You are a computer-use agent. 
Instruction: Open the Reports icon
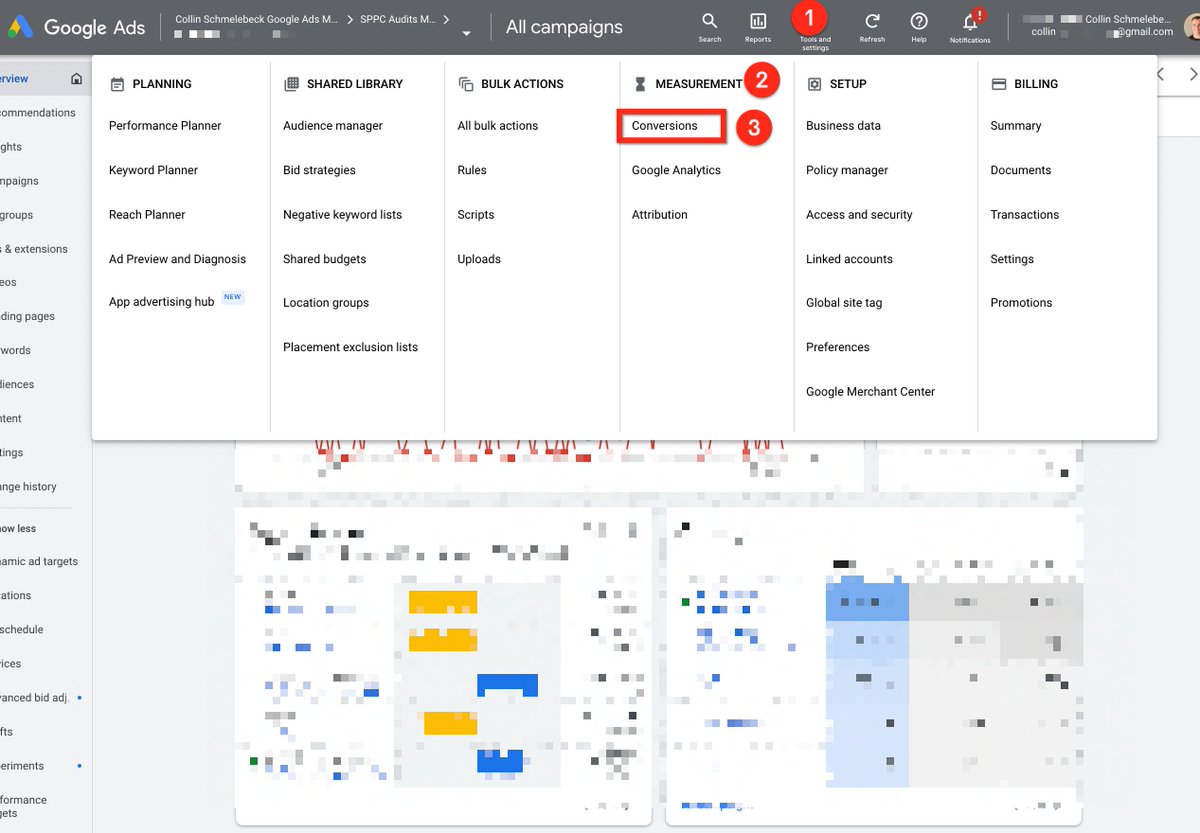tap(758, 26)
